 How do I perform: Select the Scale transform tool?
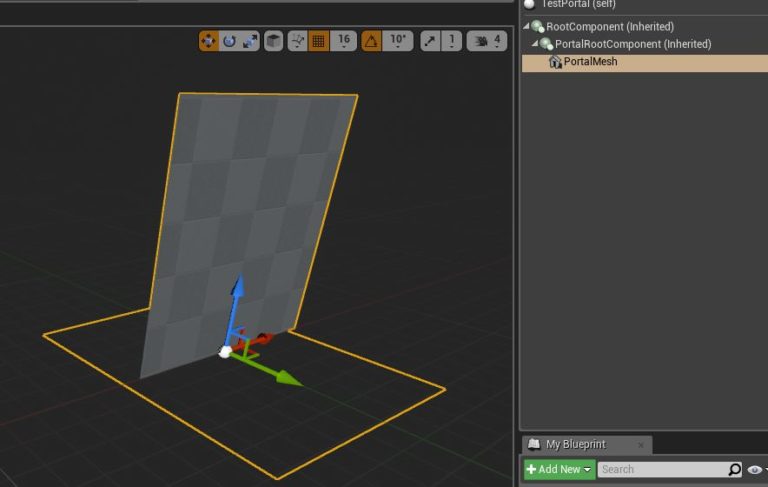tap(250, 41)
